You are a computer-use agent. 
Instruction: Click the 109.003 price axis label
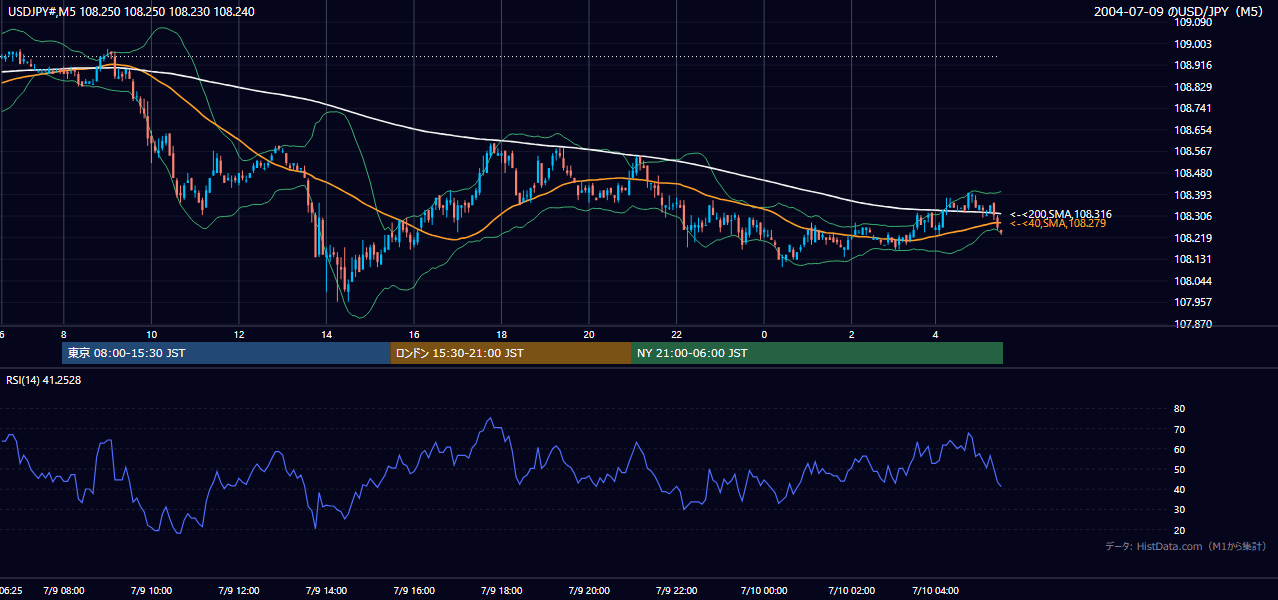point(1192,44)
